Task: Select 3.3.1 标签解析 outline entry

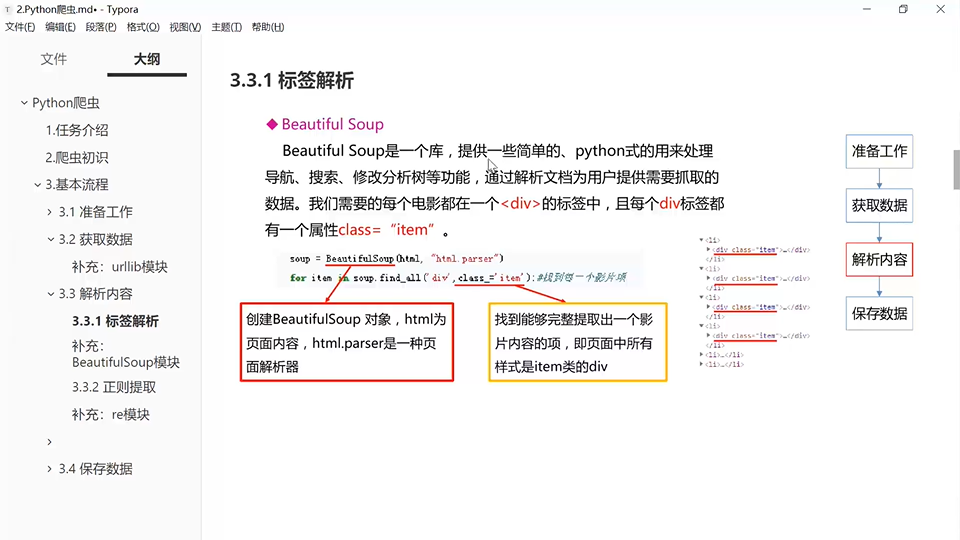Action: click(x=115, y=321)
